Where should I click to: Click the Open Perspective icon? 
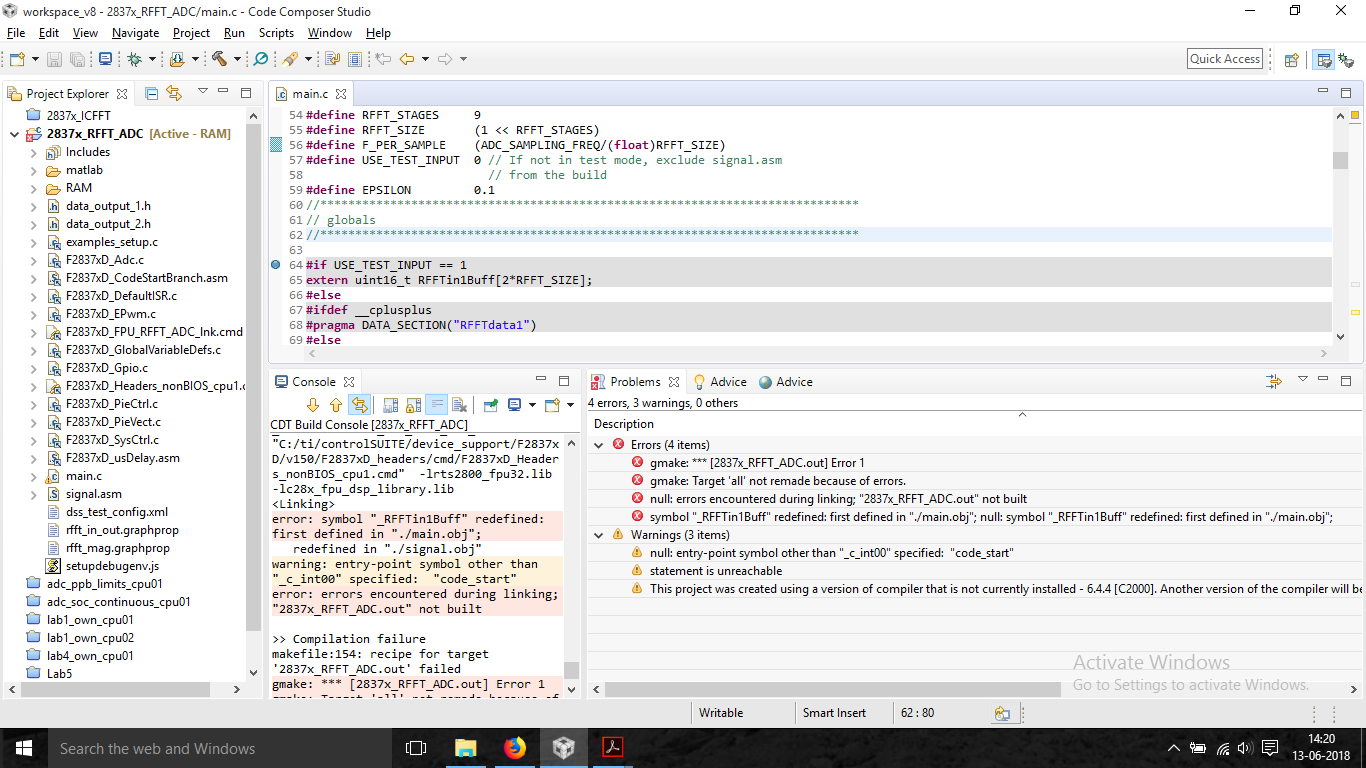[1291, 59]
